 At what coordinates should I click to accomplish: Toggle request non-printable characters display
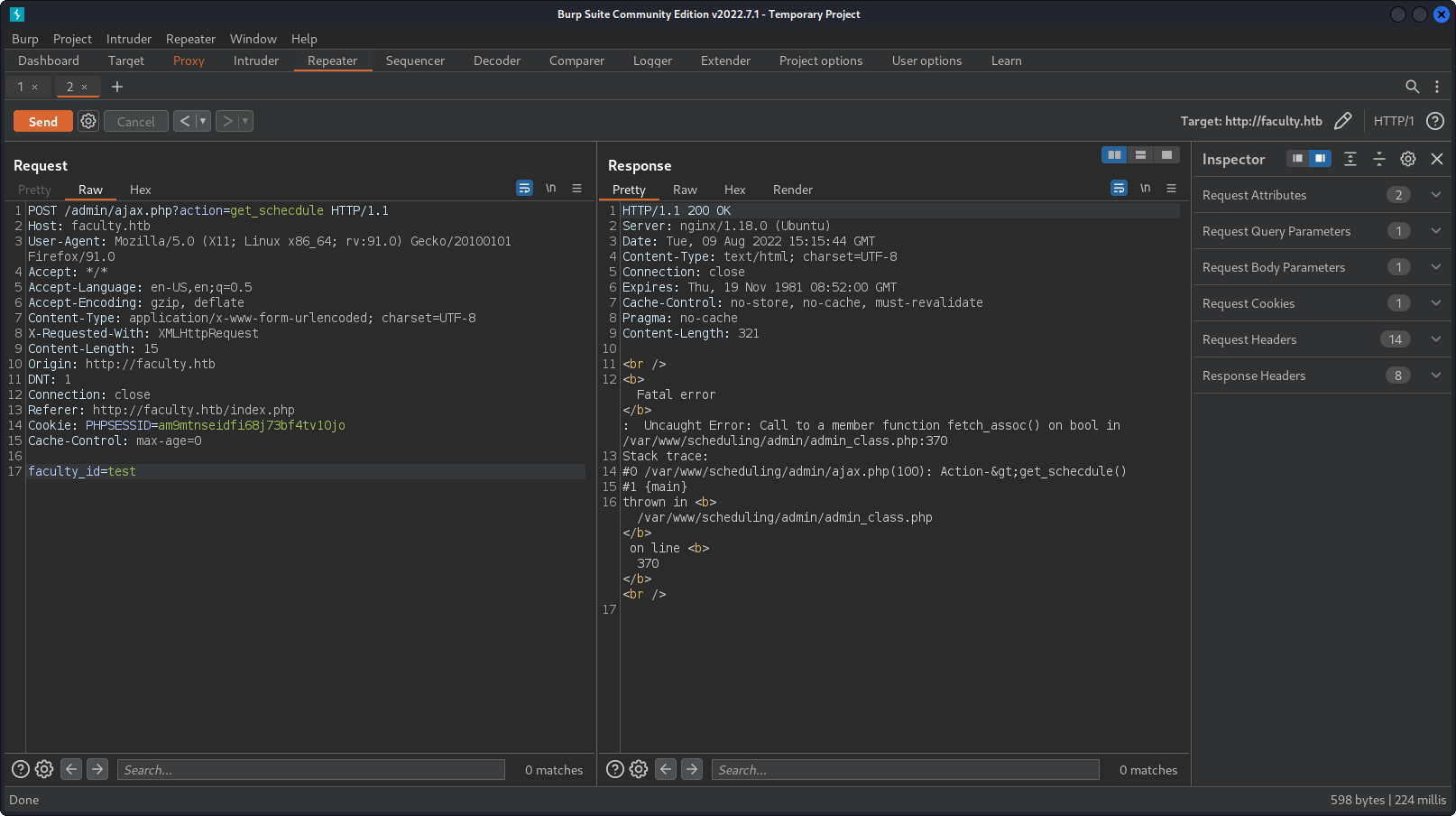550,188
